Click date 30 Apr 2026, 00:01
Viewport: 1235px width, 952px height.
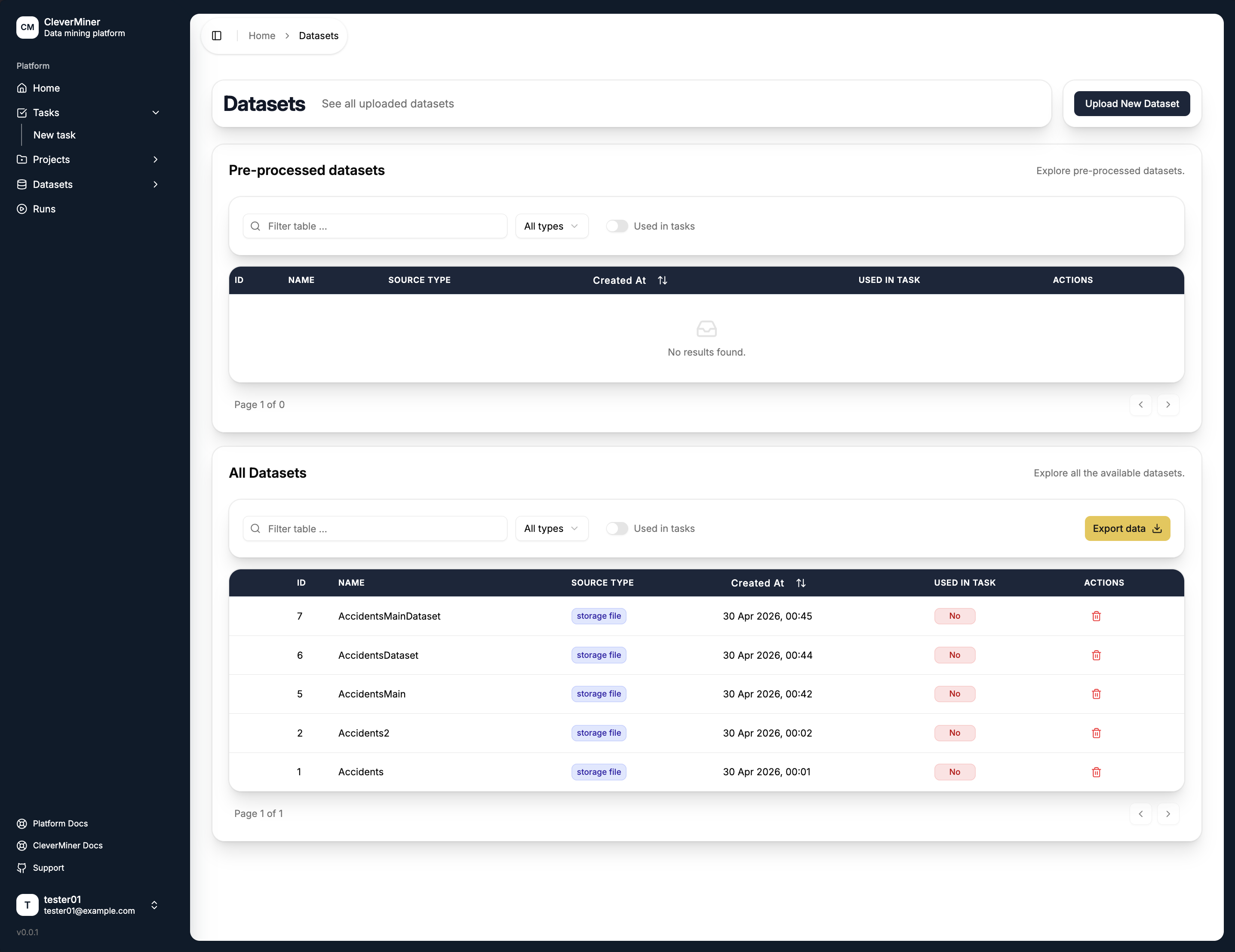[767, 772]
